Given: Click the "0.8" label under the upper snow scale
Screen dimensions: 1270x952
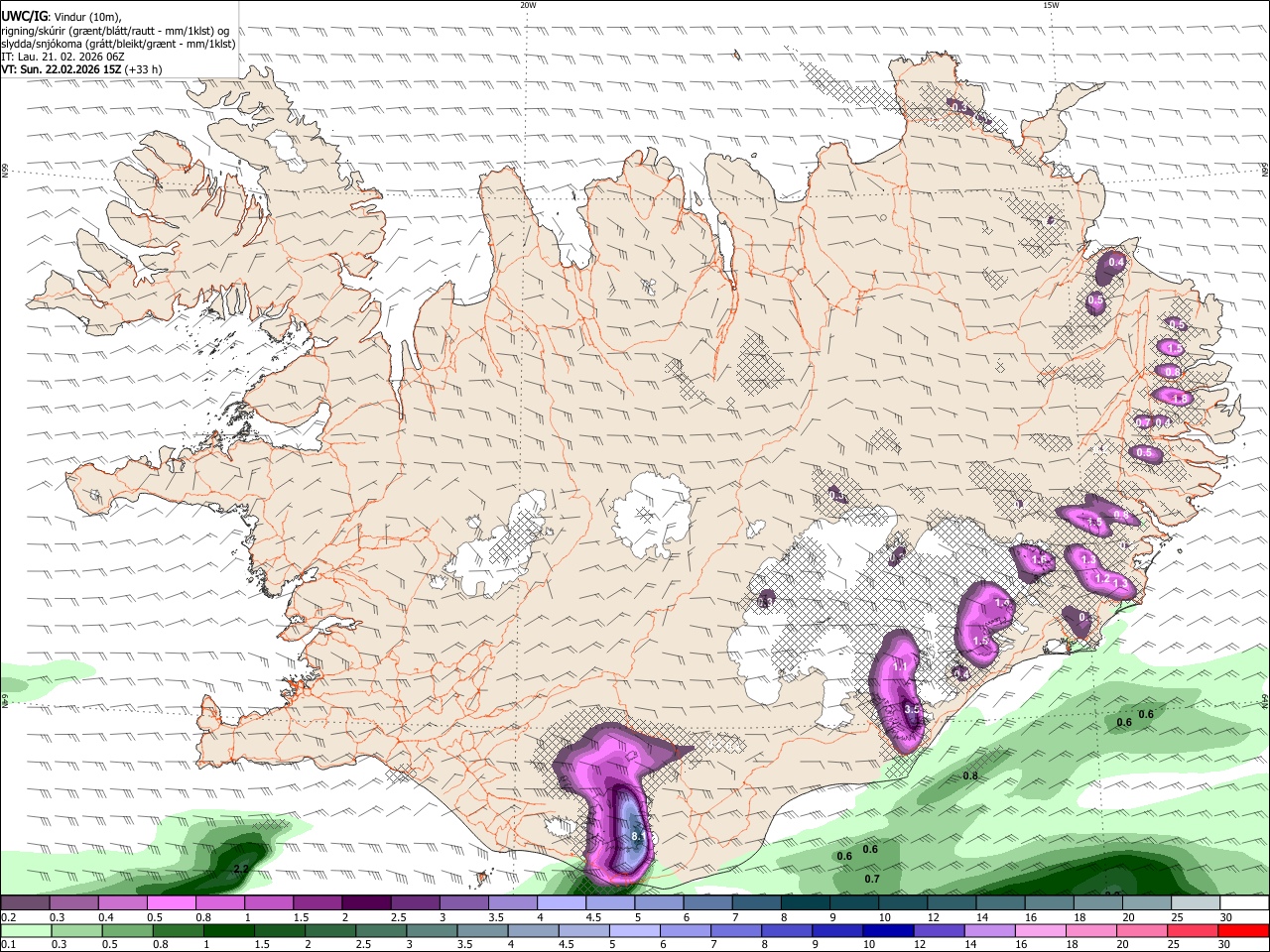Looking at the screenshot, I should point(203,917).
